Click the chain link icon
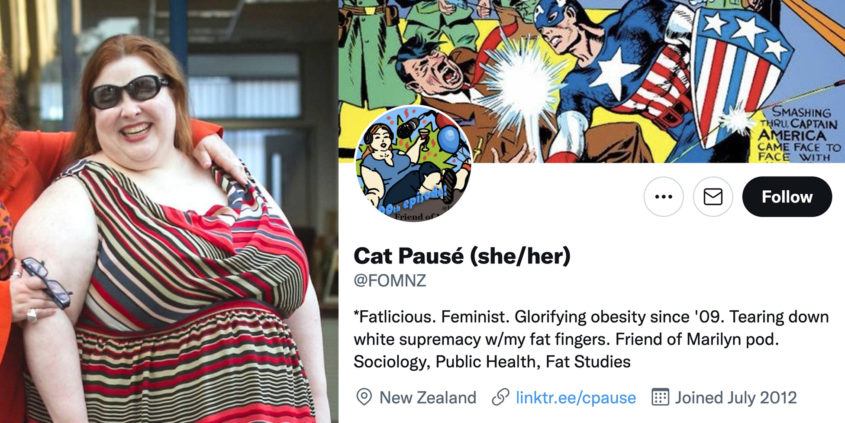Viewport: 845px width, 423px height. (501, 398)
